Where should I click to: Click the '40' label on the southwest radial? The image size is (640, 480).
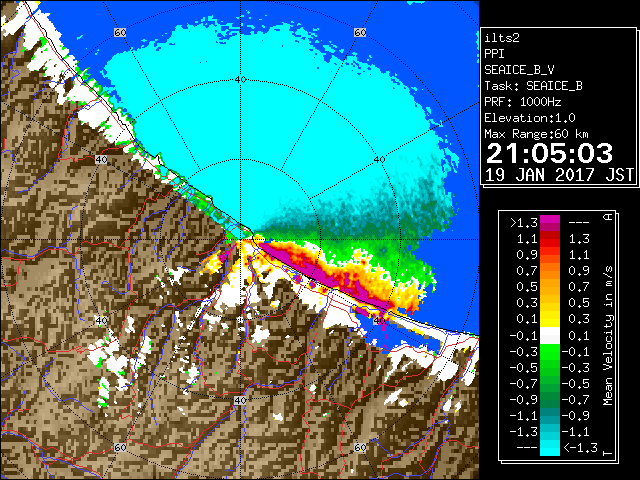tap(101, 320)
